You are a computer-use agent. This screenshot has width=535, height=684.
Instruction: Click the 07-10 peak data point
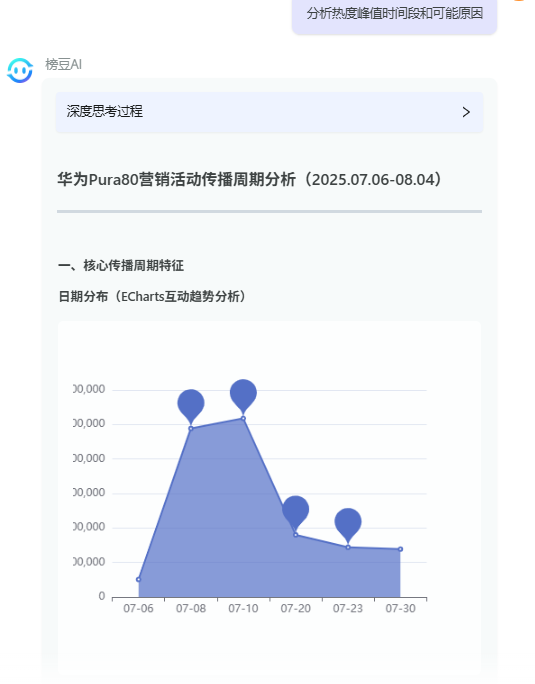tap(243, 418)
